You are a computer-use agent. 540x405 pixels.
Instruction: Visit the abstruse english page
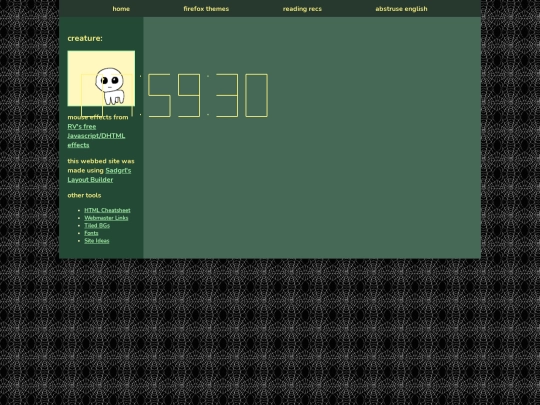pyautogui.click(x=401, y=9)
